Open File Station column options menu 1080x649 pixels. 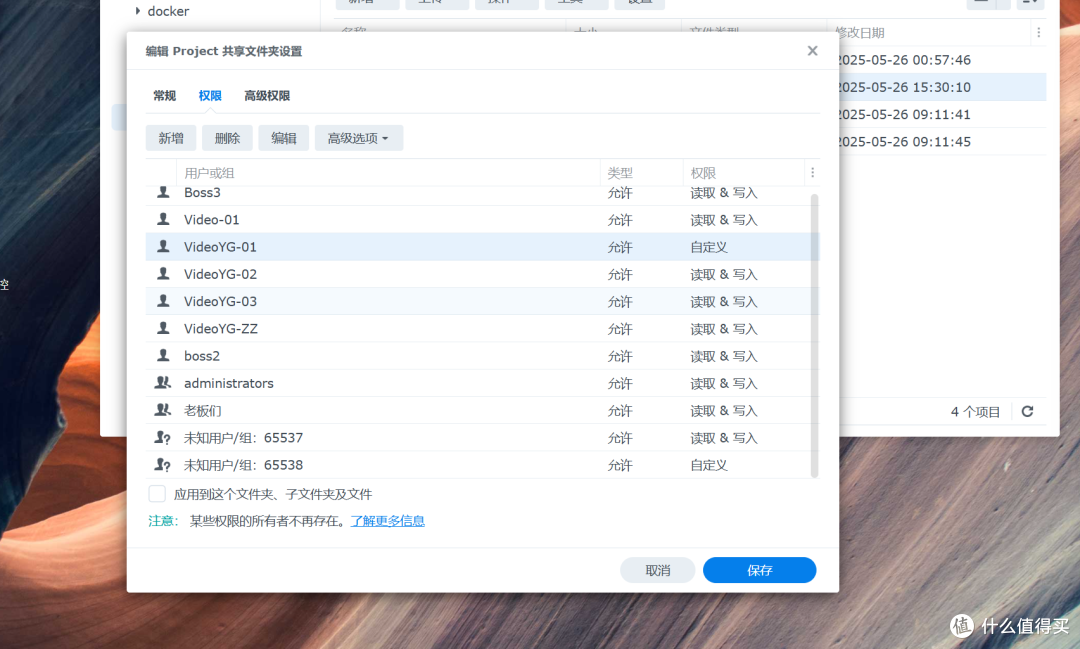(1039, 32)
